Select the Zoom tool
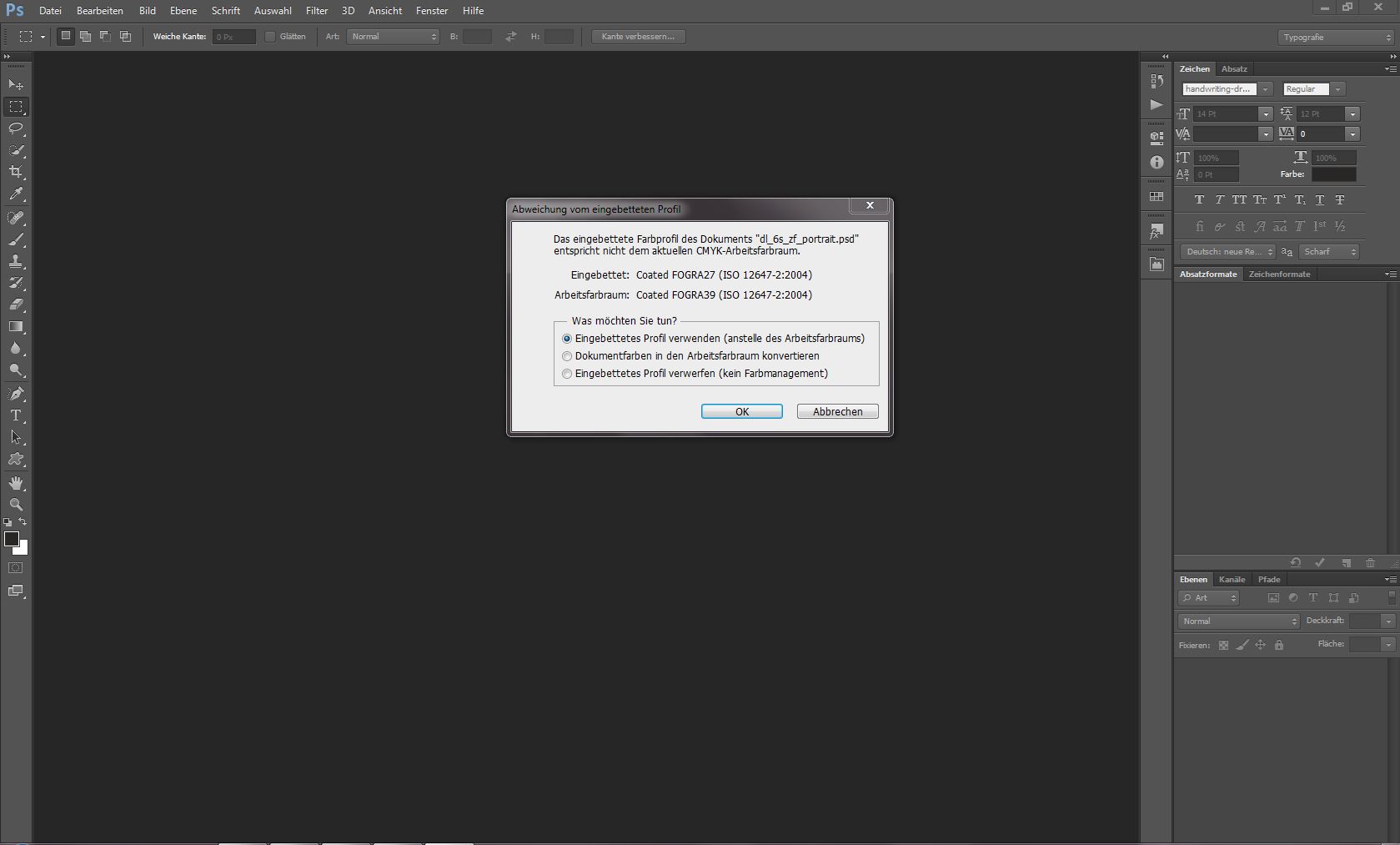The height and width of the screenshot is (845, 1400). tap(16, 505)
